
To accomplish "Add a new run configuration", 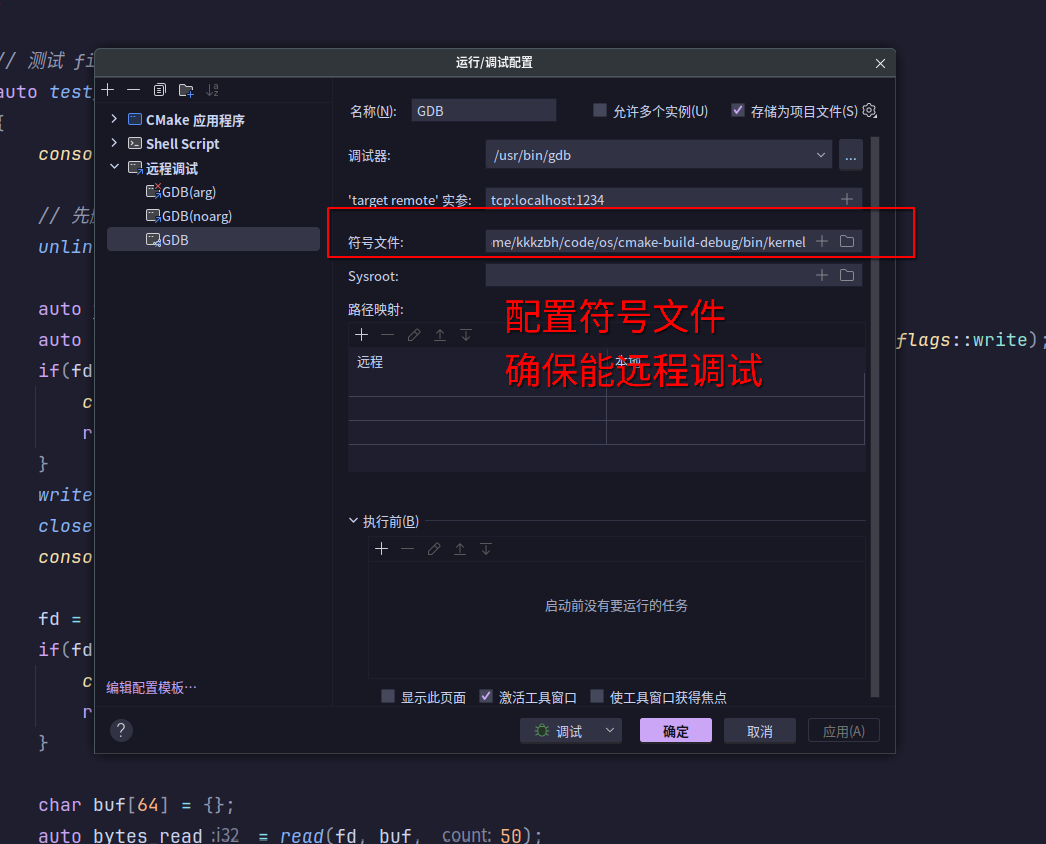I will click(108, 89).
